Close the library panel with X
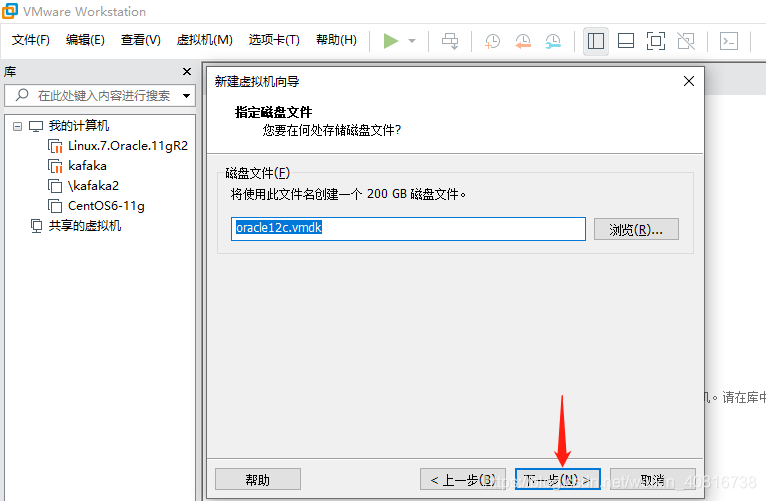 point(187,72)
